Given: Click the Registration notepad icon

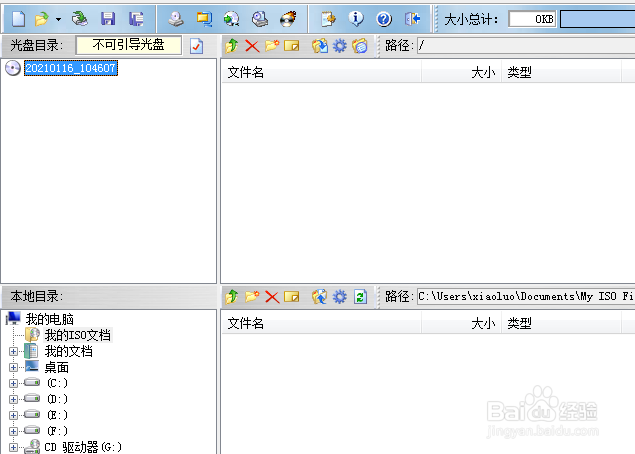Looking at the screenshot, I should pos(328,19).
